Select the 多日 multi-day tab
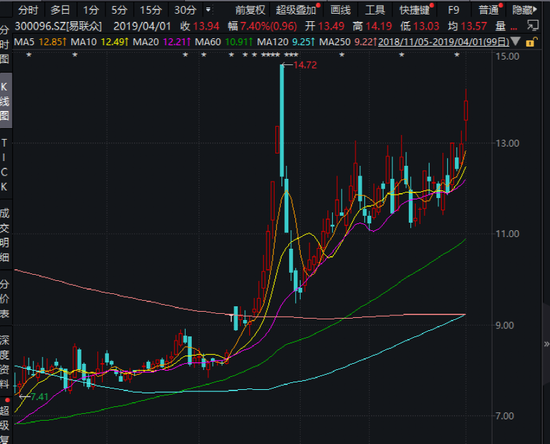 coord(60,10)
